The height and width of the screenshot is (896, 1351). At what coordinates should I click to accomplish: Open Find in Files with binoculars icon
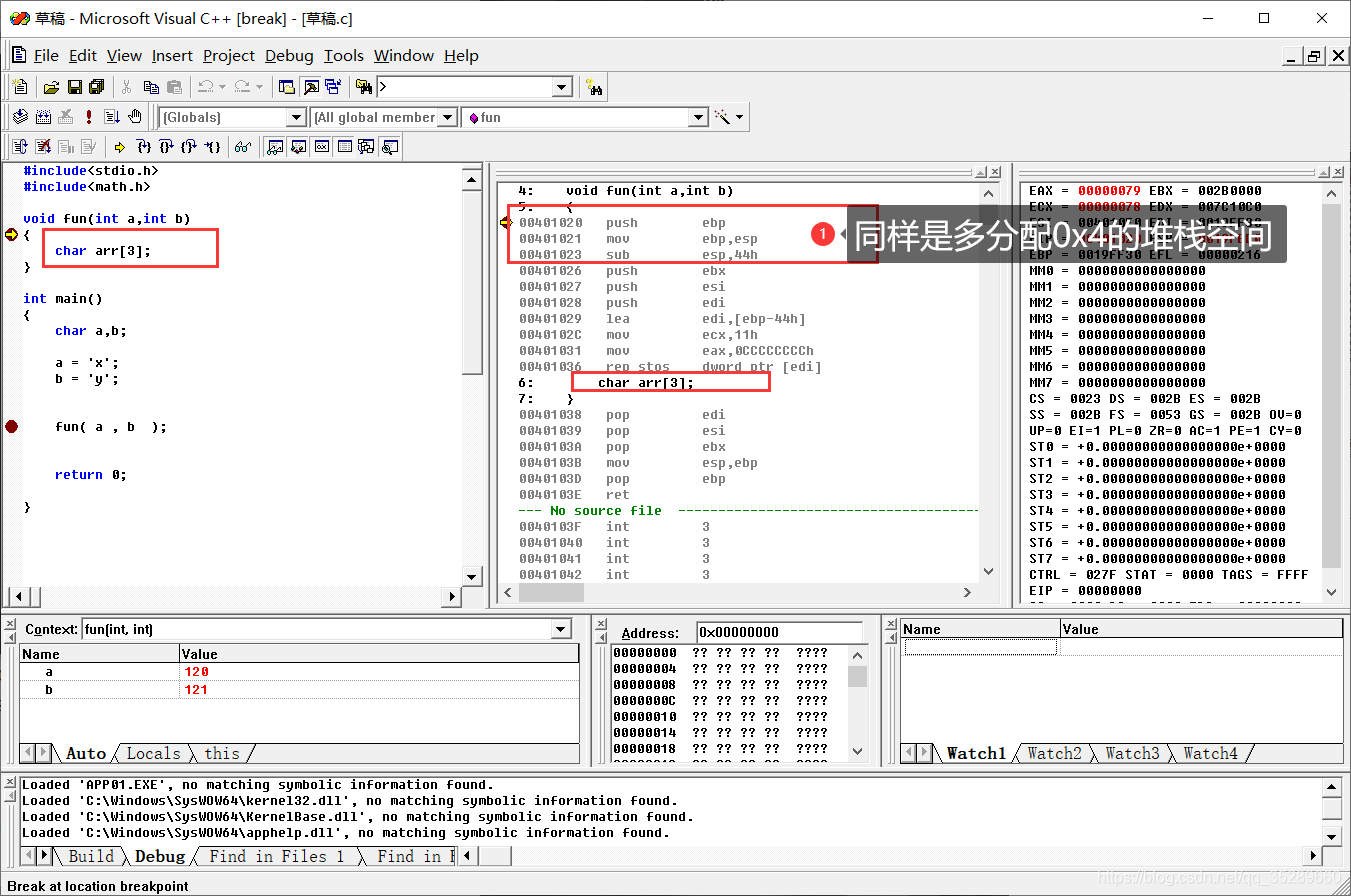point(363,87)
